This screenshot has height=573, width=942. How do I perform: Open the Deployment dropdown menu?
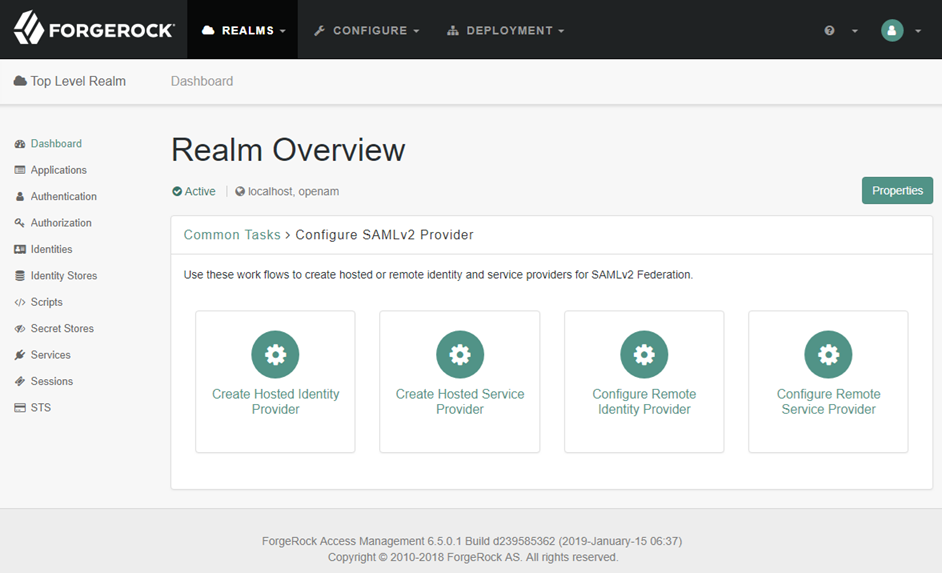(506, 30)
